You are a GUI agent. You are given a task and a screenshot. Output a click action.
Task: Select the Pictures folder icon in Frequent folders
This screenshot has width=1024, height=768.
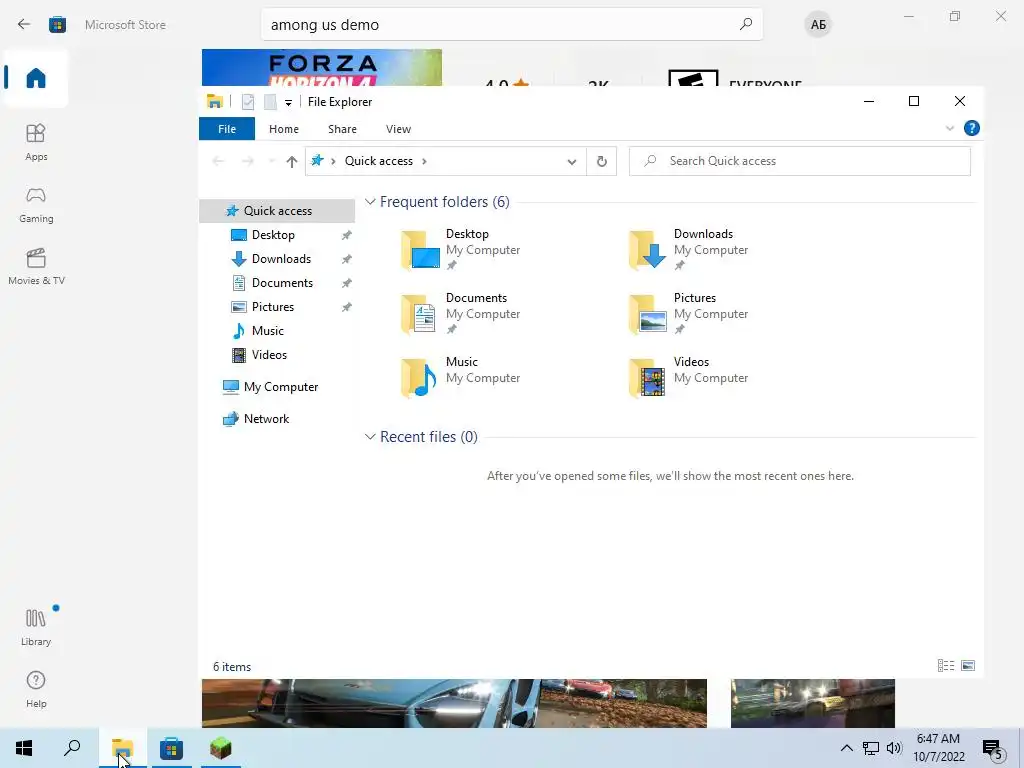pos(647,313)
